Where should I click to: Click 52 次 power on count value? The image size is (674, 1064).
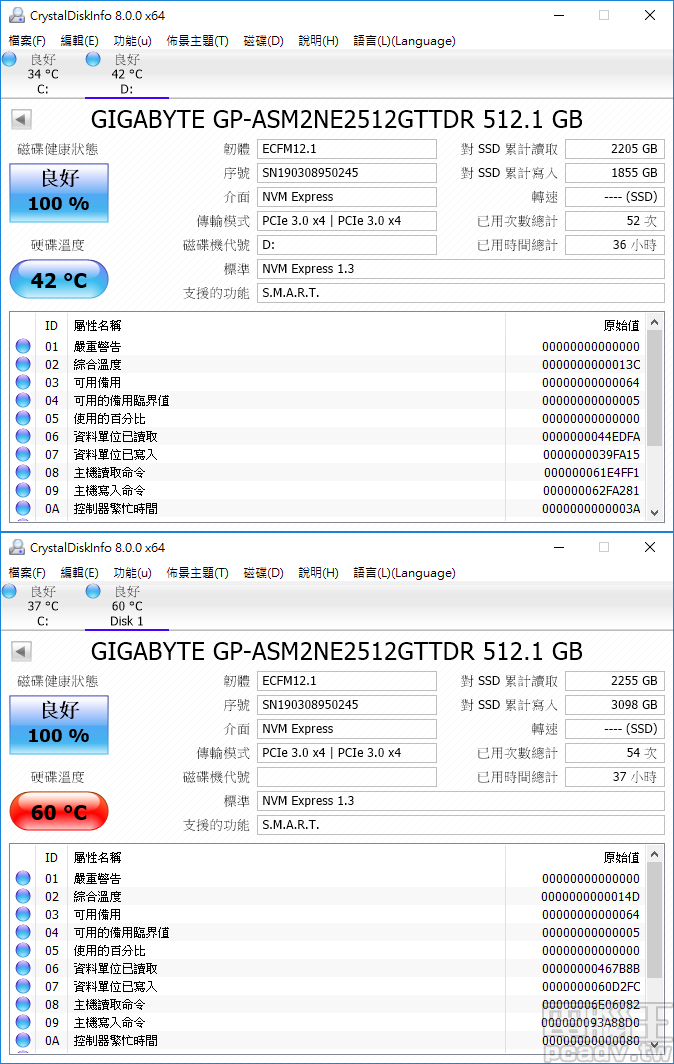pyautogui.click(x=614, y=221)
